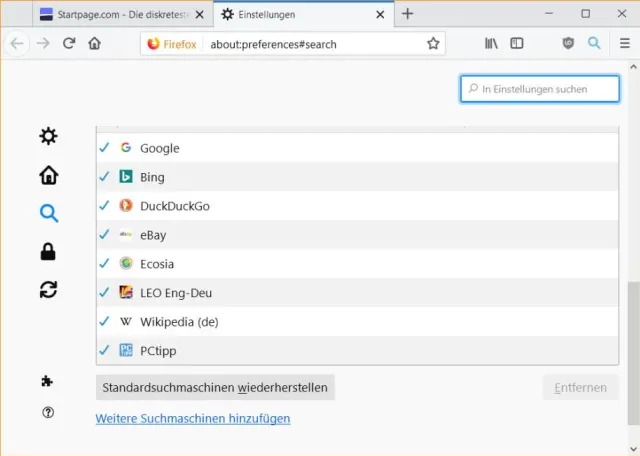Click Standardsuchmaschinen wiederherstellen button
This screenshot has width=640, height=456.
pos(215,388)
